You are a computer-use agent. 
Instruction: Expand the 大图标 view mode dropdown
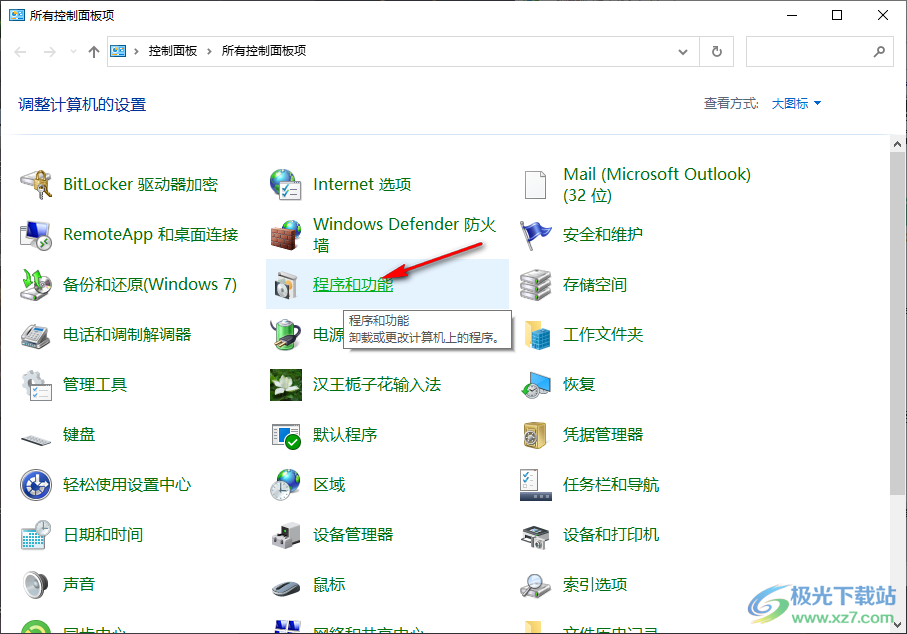(796, 104)
